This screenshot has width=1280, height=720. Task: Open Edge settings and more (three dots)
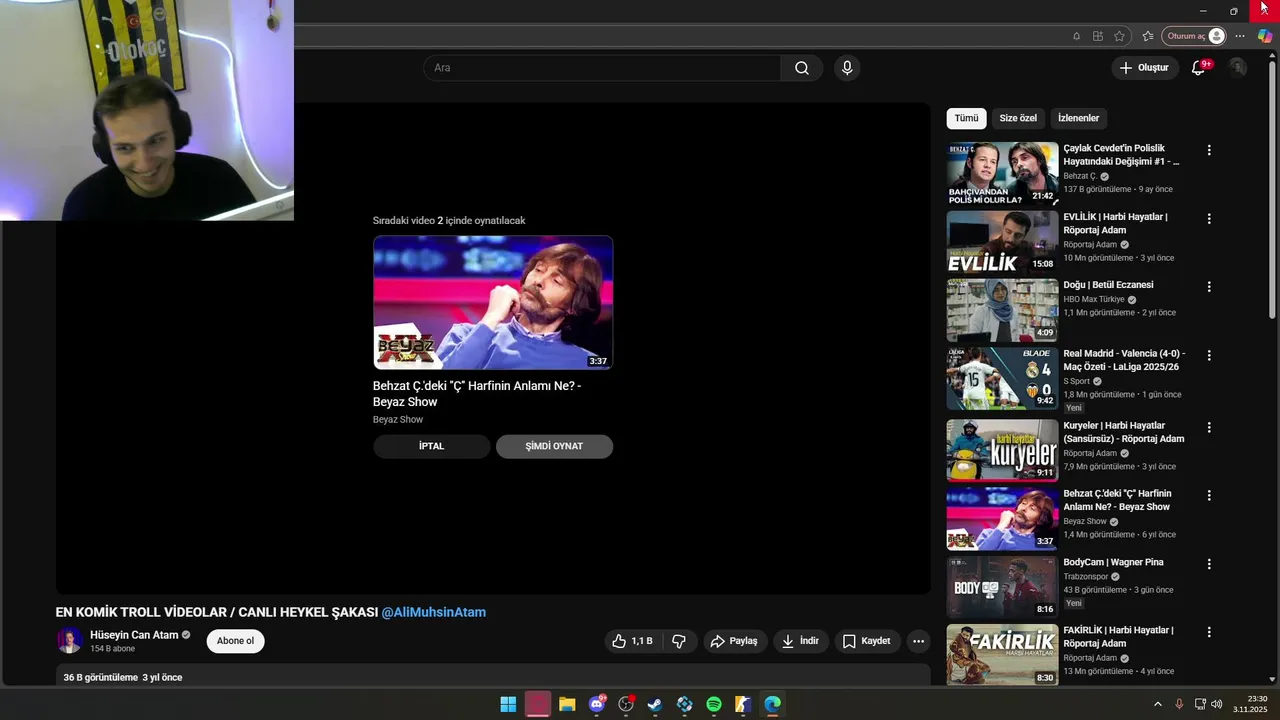click(x=1240, y=36)
